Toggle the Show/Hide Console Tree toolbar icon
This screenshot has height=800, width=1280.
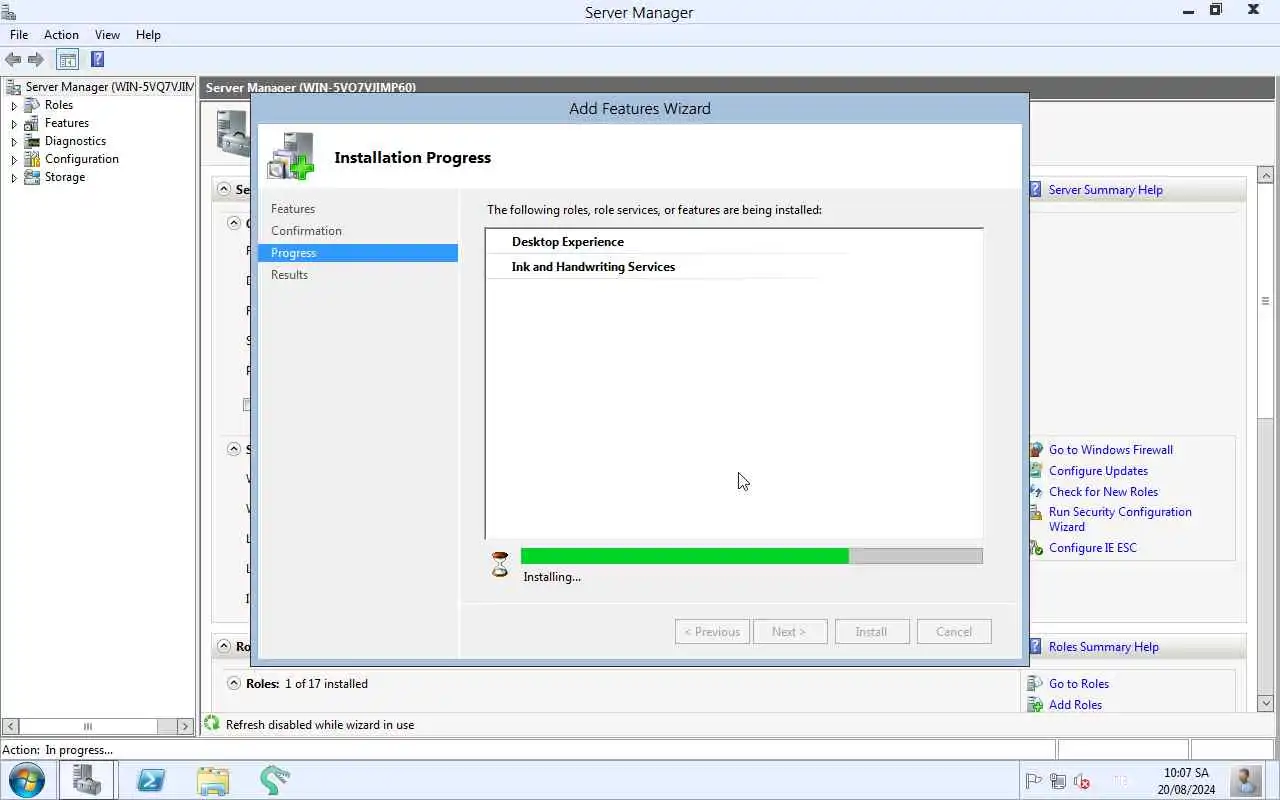[x=67, y=59]
